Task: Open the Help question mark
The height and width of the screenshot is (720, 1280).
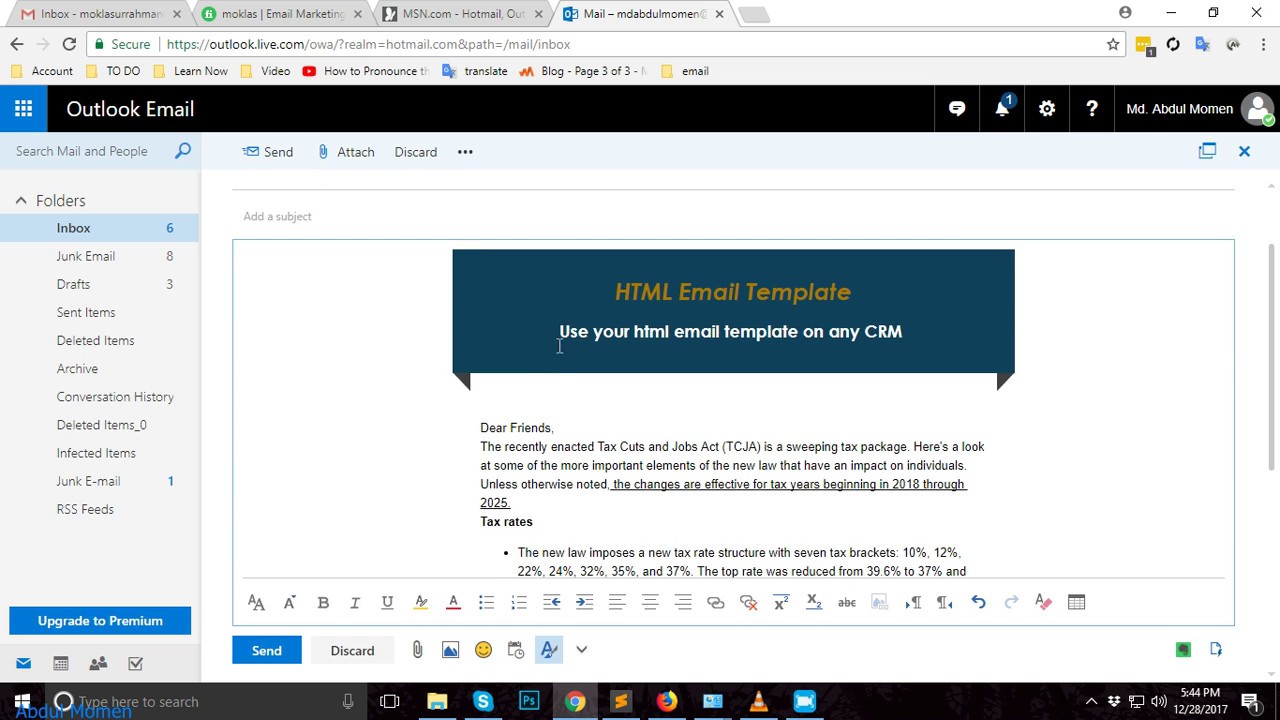Action: tap(1092, 109)
